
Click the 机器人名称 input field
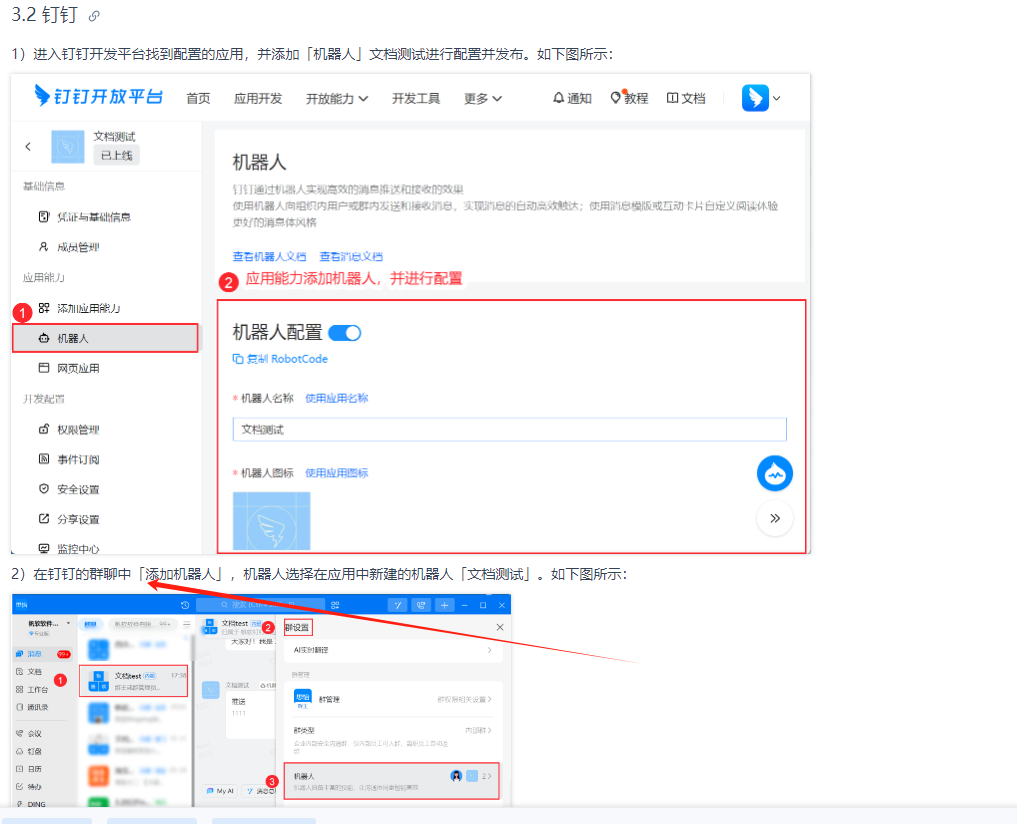(x=510, y=430)
